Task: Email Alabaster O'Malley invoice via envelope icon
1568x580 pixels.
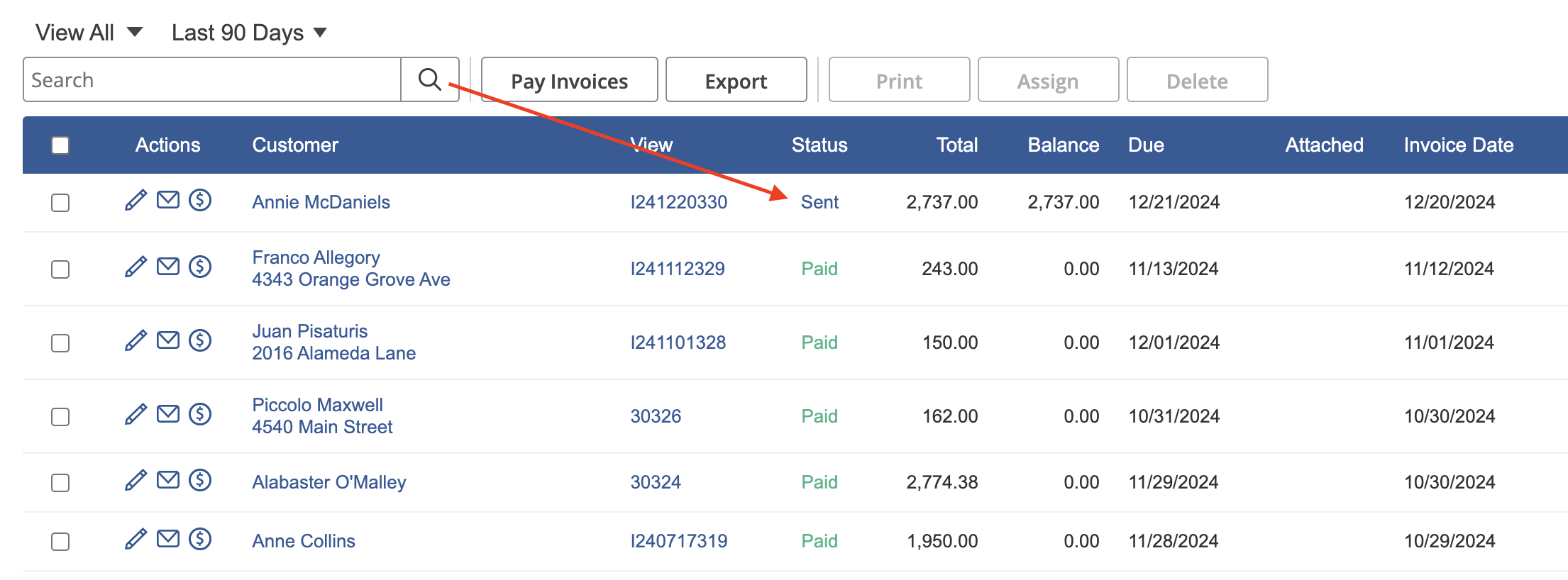Action: (168, 480)
